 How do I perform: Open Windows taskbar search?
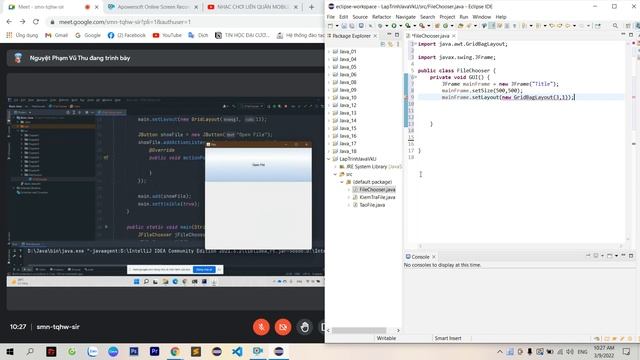click(x=30, y=351)
